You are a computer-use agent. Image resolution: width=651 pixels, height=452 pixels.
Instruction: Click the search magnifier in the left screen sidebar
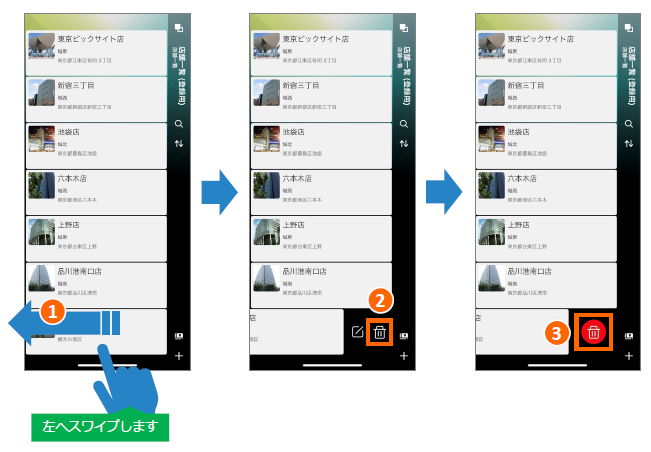[179, 124]
